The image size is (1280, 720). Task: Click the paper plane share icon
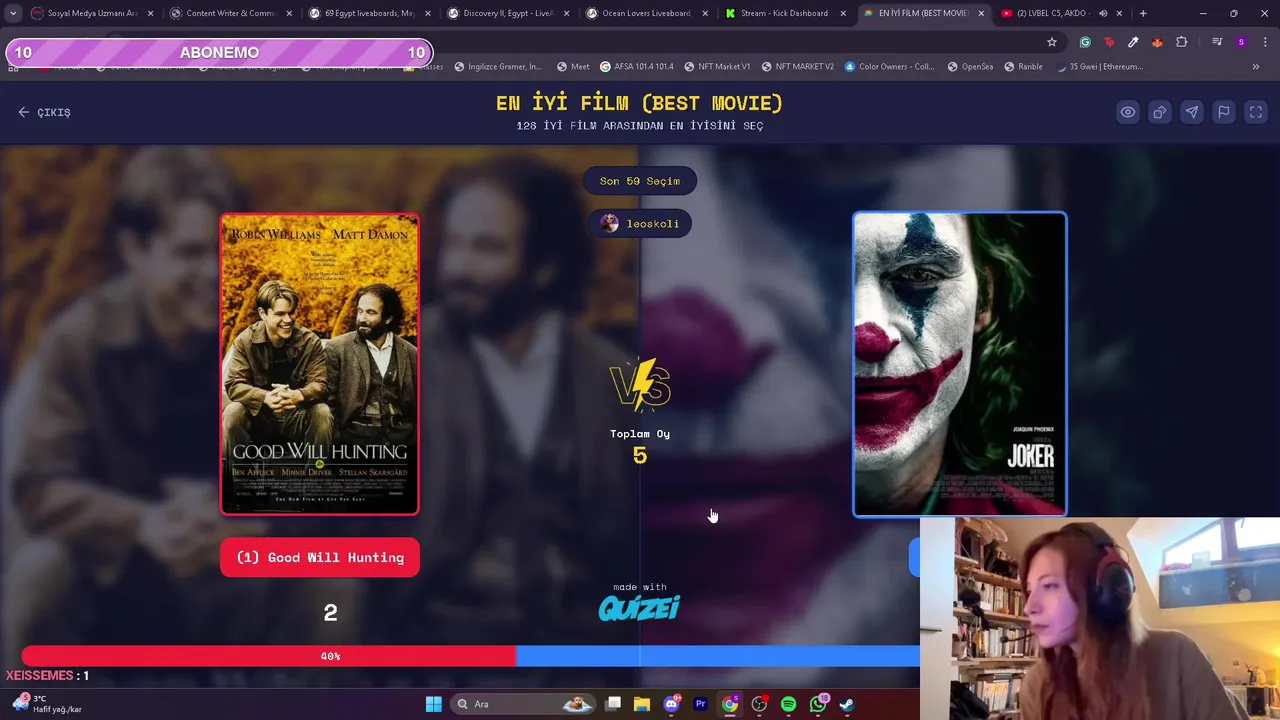pyautogui.click(x=1192, y=112)
